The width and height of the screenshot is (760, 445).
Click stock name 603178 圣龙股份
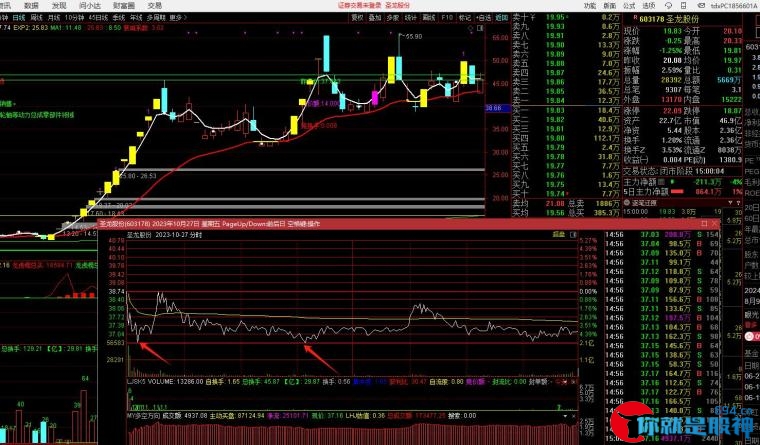[669, 19]
